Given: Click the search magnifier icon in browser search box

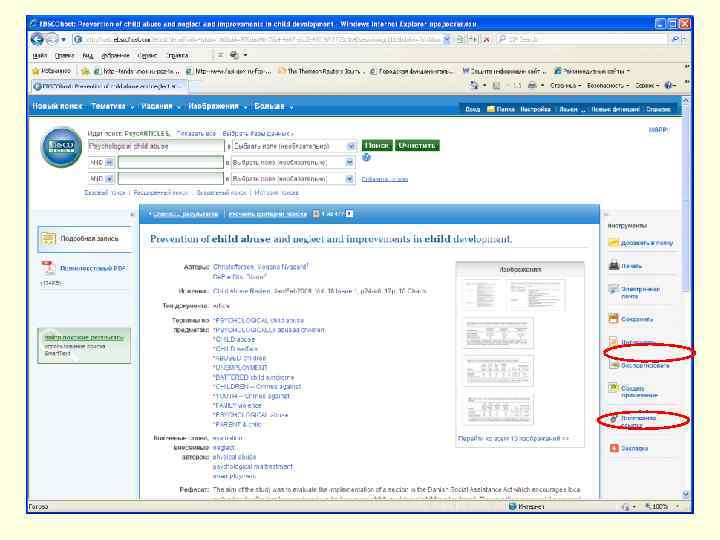Looking at the screenshot, I should [675, 39].
